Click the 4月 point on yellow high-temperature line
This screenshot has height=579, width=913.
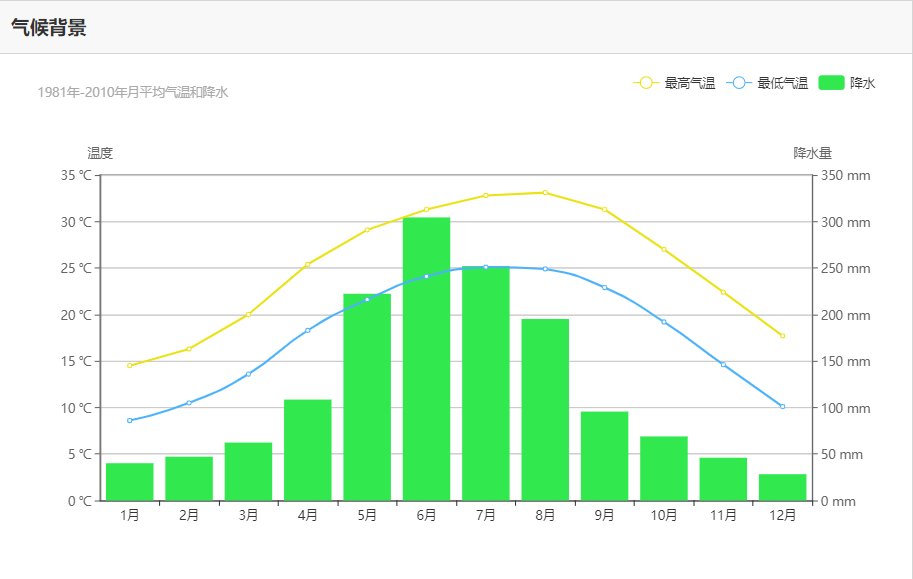tap(307, 264)
